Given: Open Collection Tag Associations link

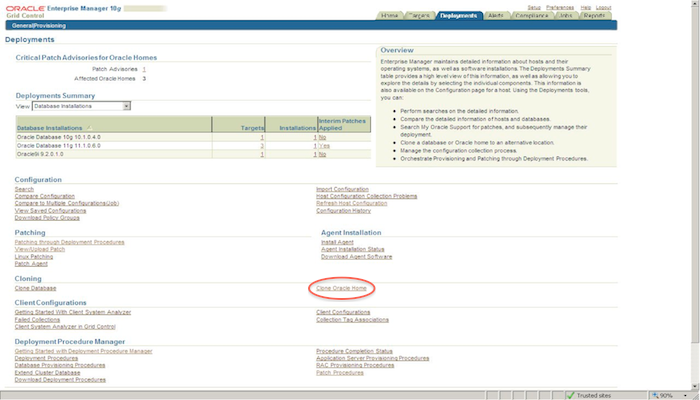Looking at the screenshot, I should point(352,320).
